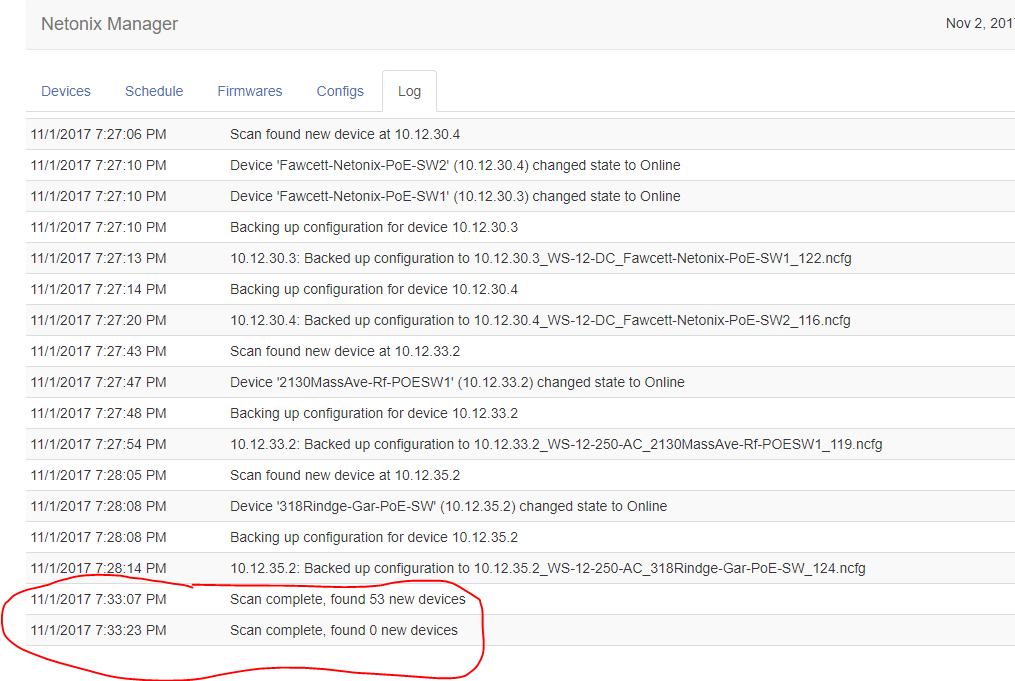Click the SW2_116.ncfg backup log entry
Image resolution: width=1015 pixels, height=681 pixels.
pos(540,320)
